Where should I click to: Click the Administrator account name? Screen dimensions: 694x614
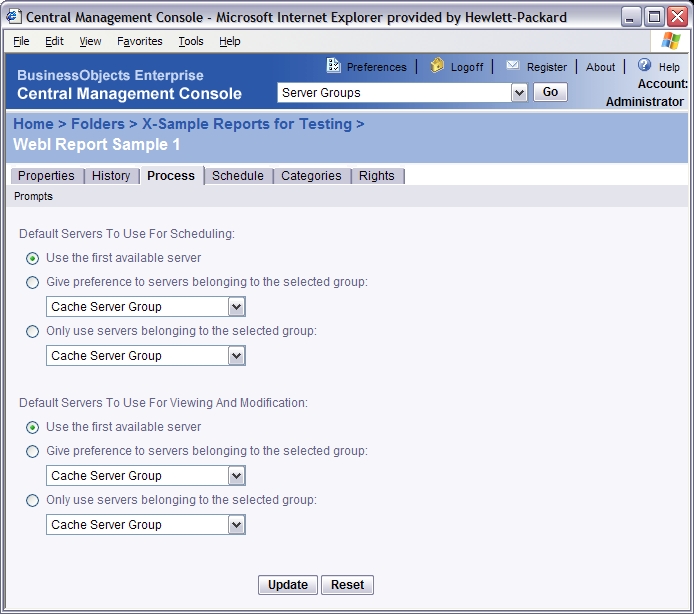(x=644, y=102)
